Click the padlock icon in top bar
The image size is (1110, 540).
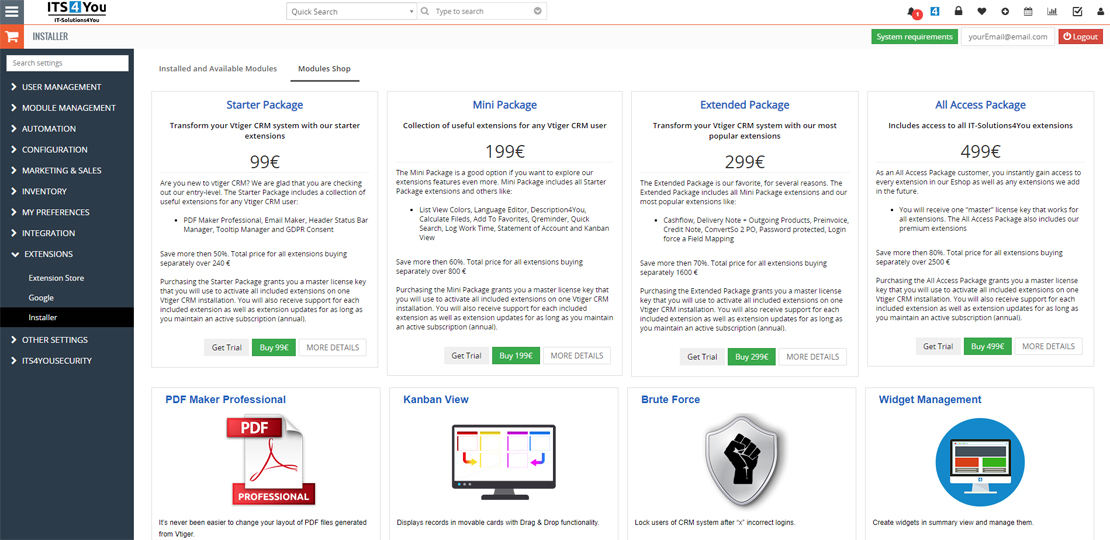958,12
